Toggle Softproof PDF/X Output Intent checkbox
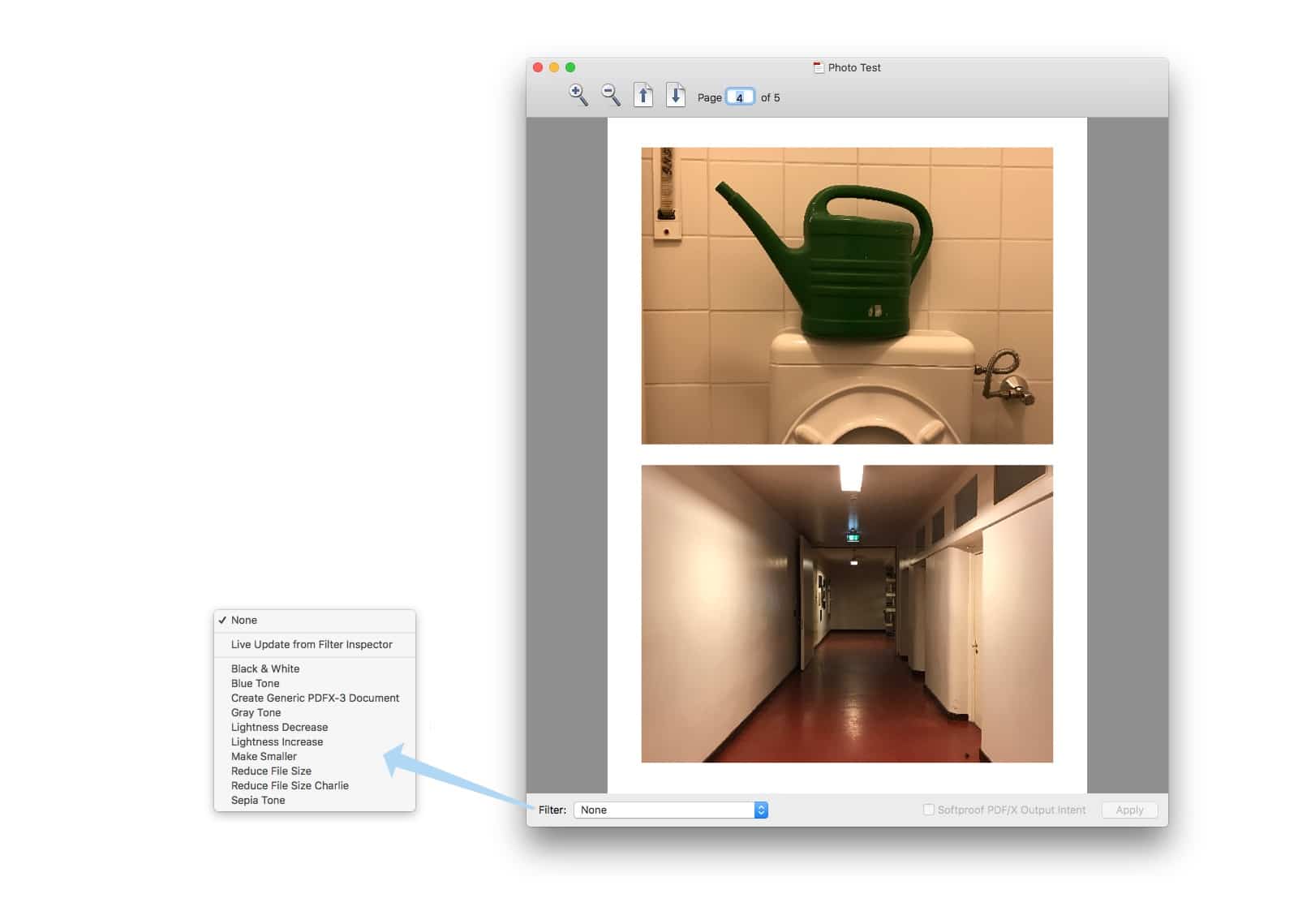 coord(929,810)
